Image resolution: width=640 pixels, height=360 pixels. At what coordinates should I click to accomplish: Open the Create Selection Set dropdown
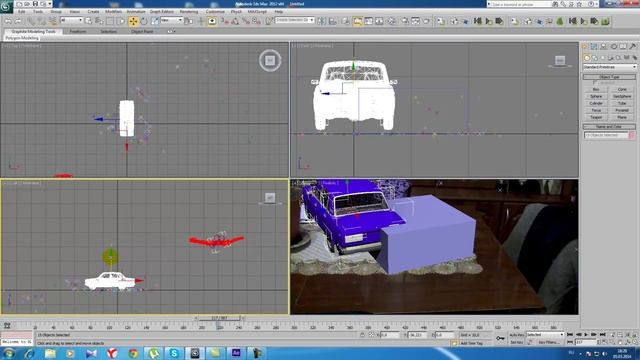click(295, 20)
